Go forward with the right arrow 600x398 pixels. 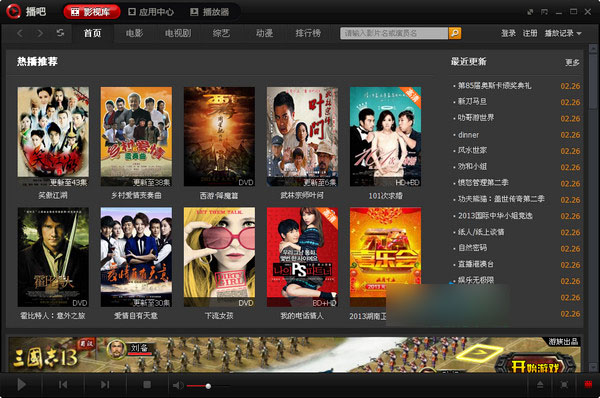click(40, 33)
